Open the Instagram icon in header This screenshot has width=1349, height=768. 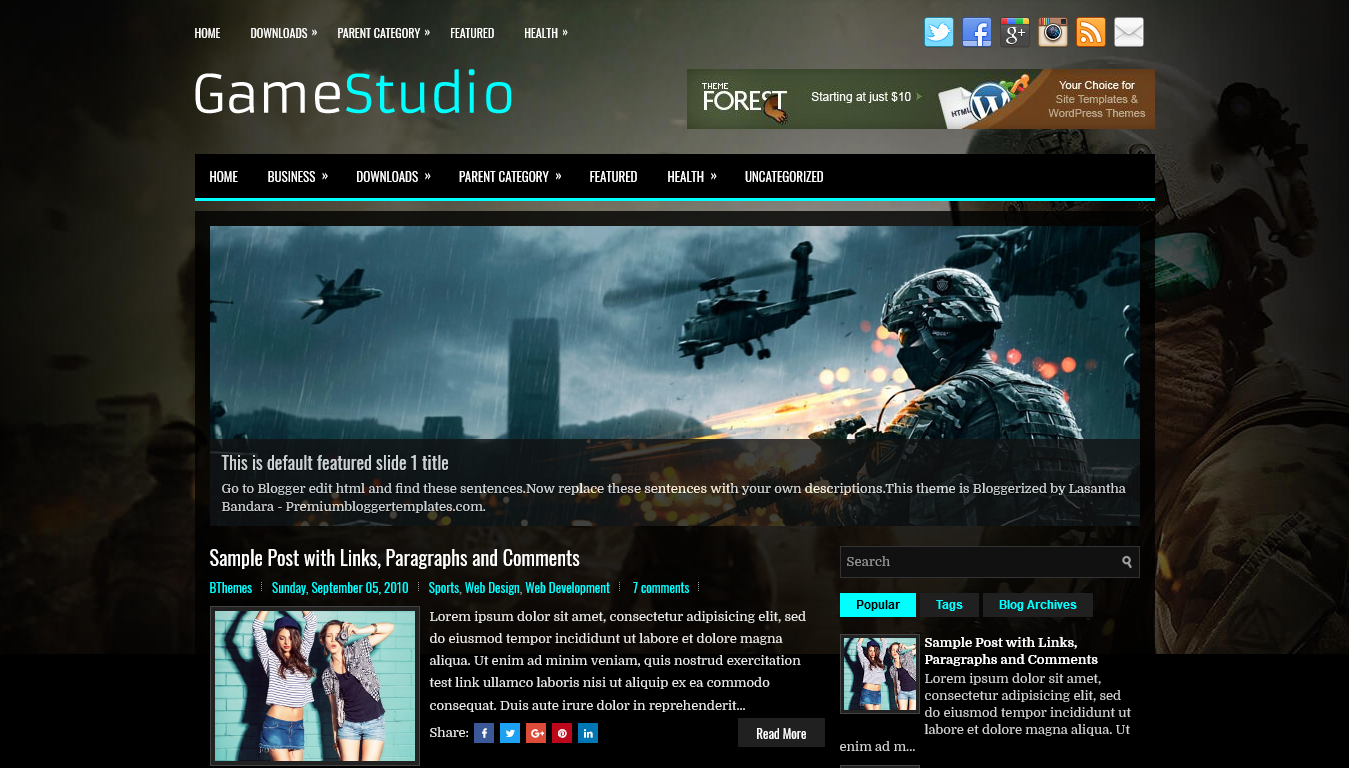(1053, 32)
